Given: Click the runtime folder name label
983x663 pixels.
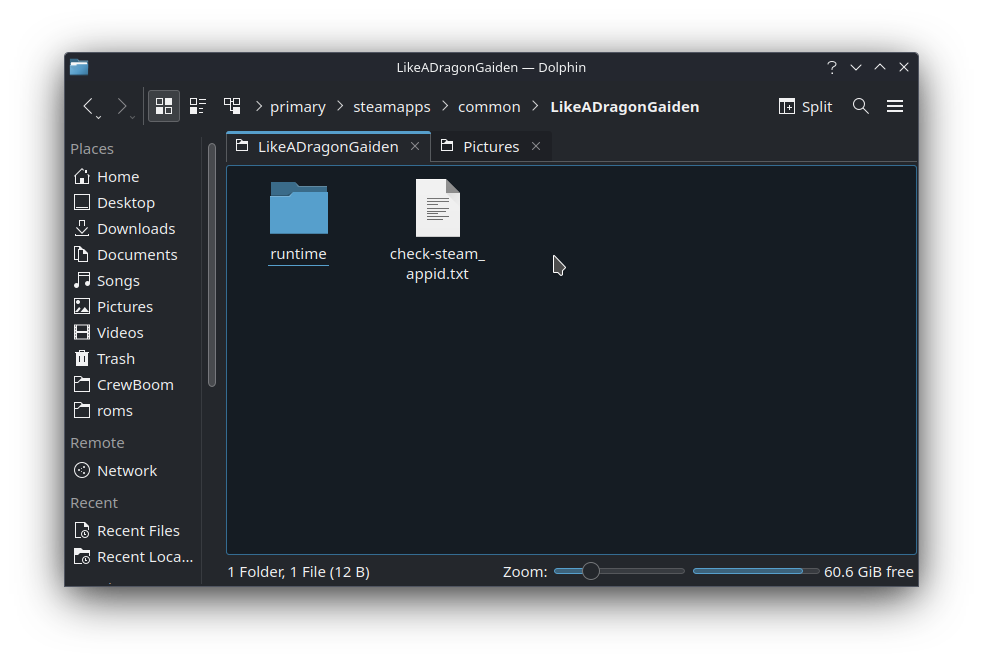Looking at the screenshot, I should point(298,254).
